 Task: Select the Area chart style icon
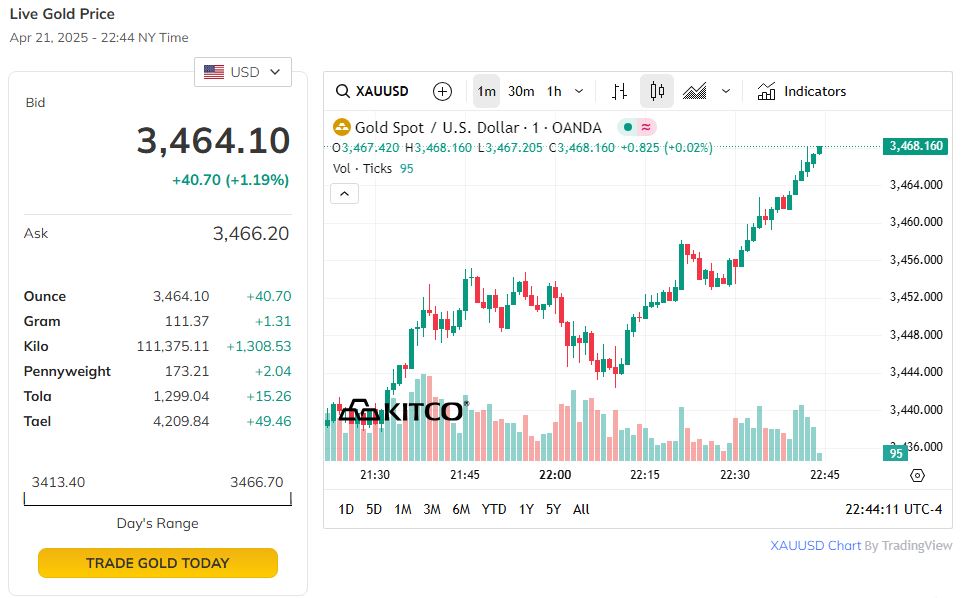[x=695, y=91]
